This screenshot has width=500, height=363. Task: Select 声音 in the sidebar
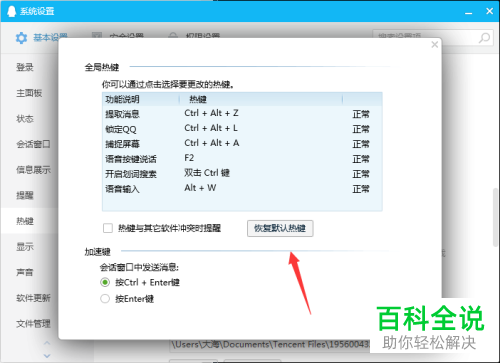(25, 272)
